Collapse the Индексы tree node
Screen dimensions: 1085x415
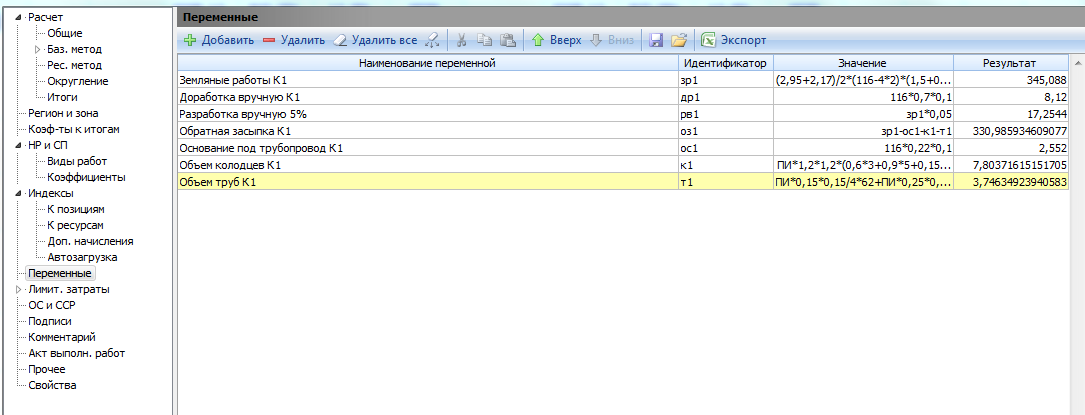click(x=19, y=193)
